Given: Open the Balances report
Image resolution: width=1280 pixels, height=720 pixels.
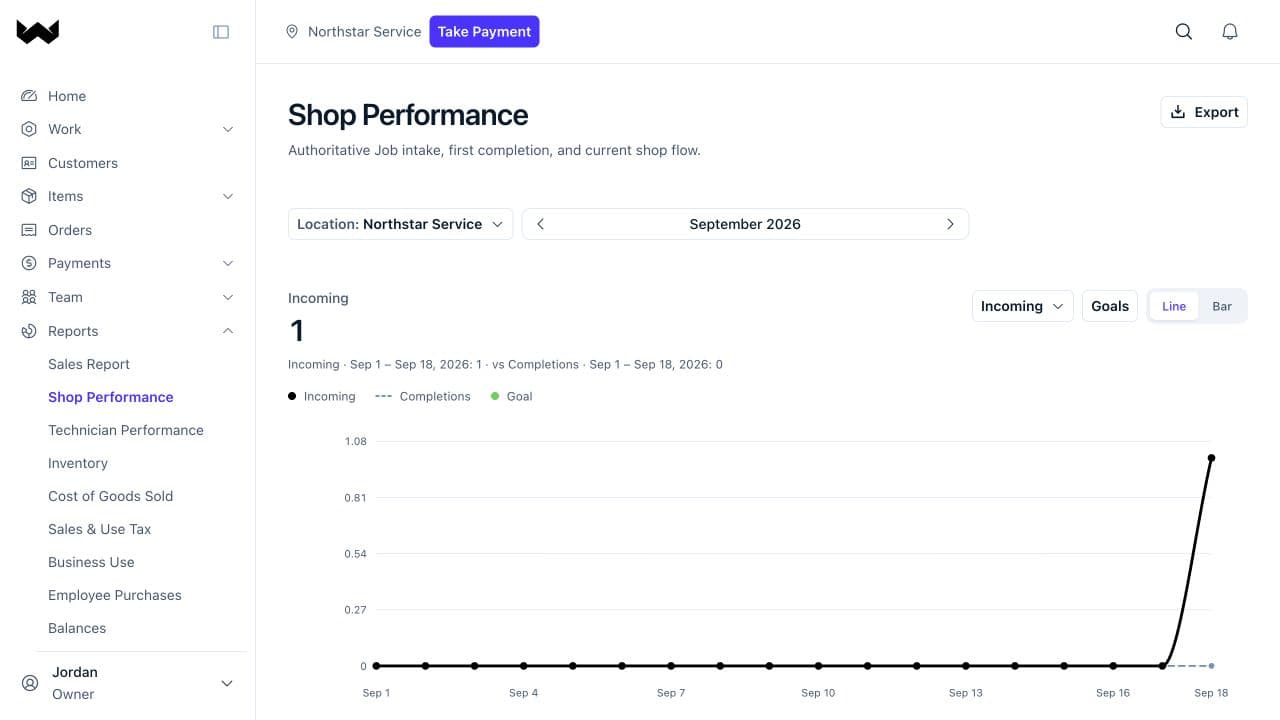Looking at the screenshot, I should pos(77,628).
